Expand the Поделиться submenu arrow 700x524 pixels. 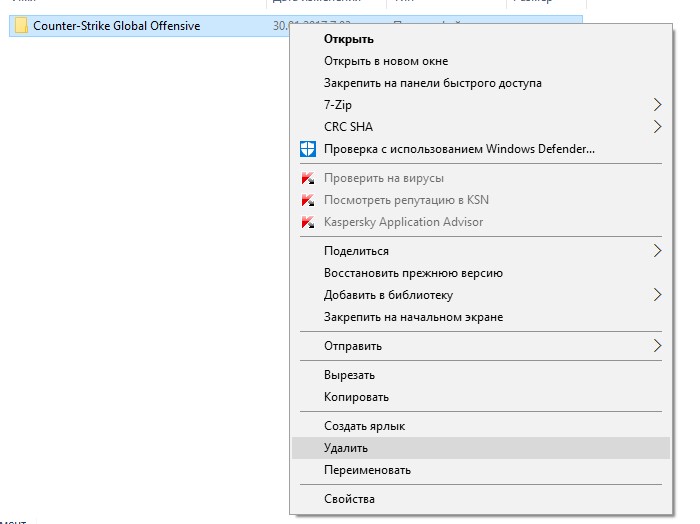click(x=657, y=251)
